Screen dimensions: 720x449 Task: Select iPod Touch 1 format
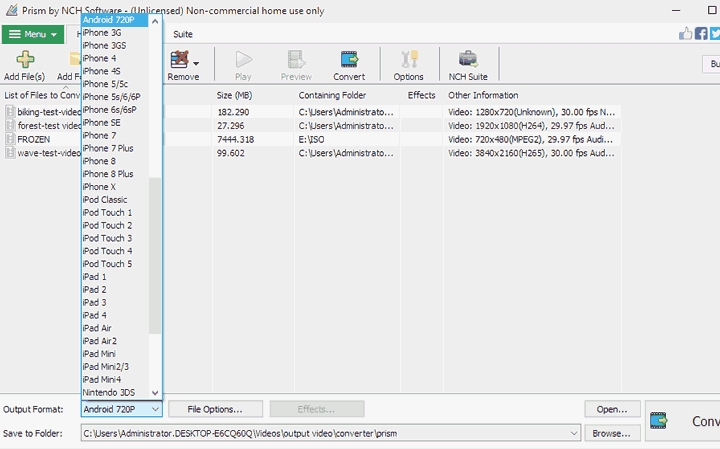115,213
